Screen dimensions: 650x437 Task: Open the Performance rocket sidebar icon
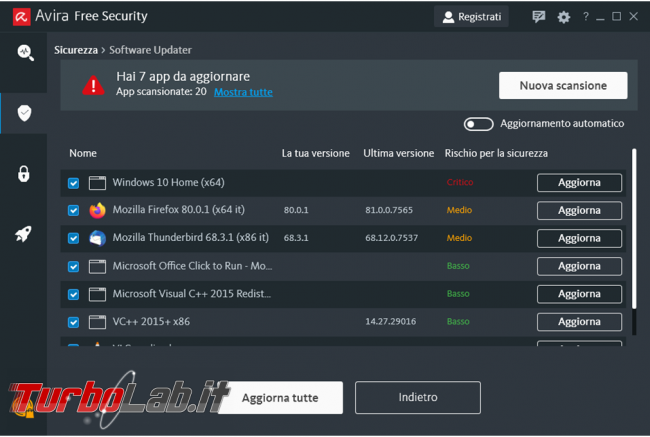24,234
